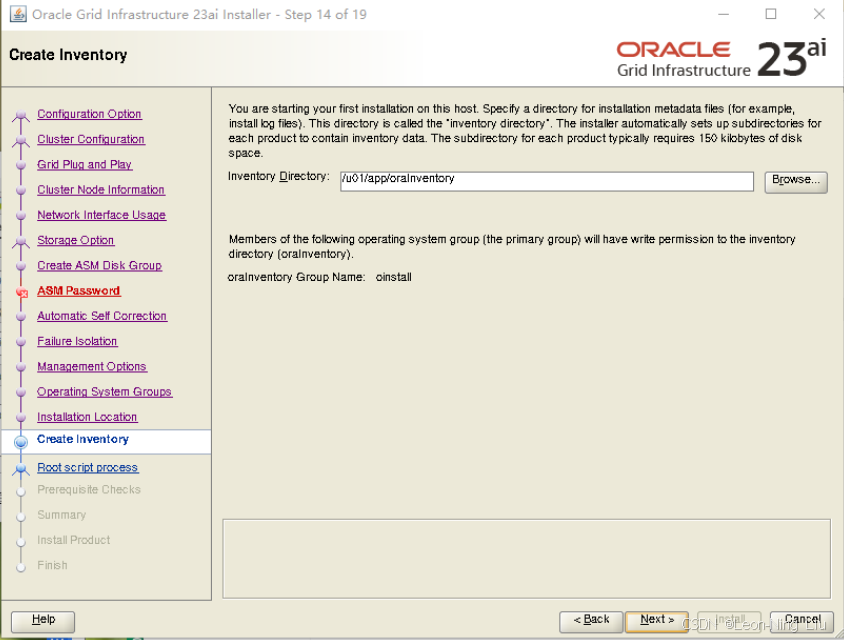Click the disabled Prerequisite Checks step
Screen dimensions: 844x640
tap(89, 490)
